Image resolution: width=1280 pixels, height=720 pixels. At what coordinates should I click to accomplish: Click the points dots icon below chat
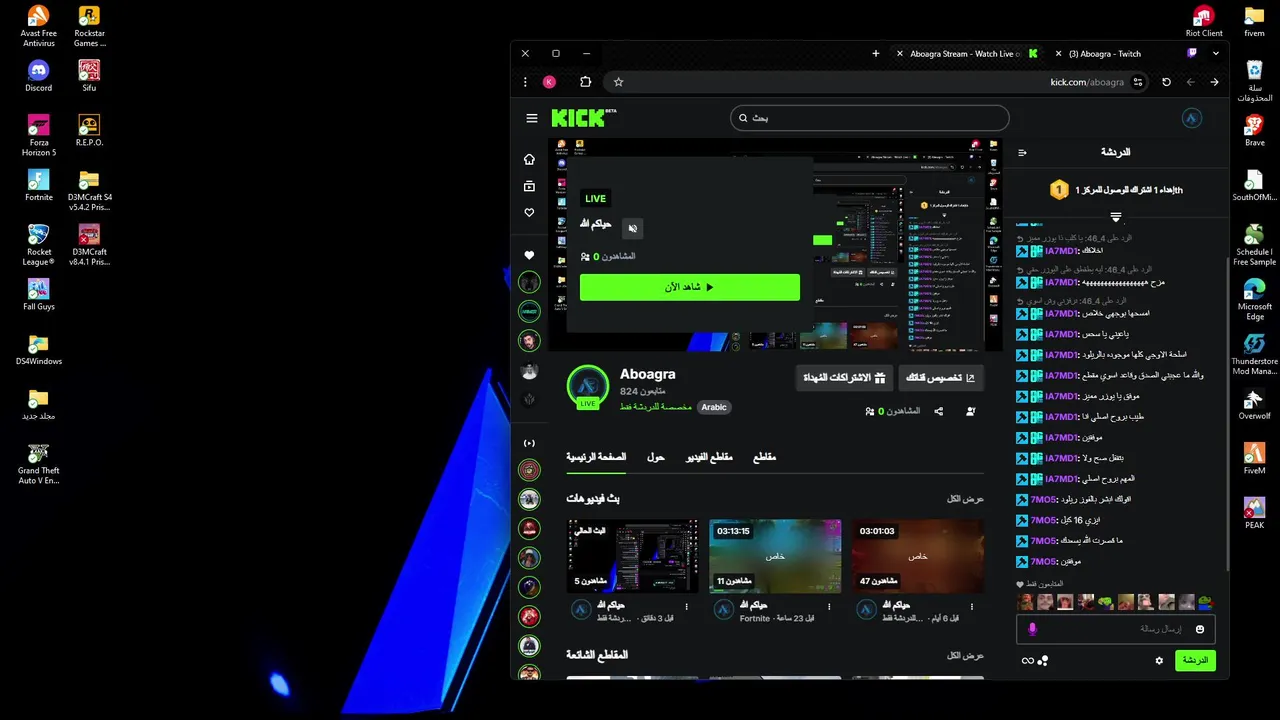pyautogui.click(x=1043, y=661)
